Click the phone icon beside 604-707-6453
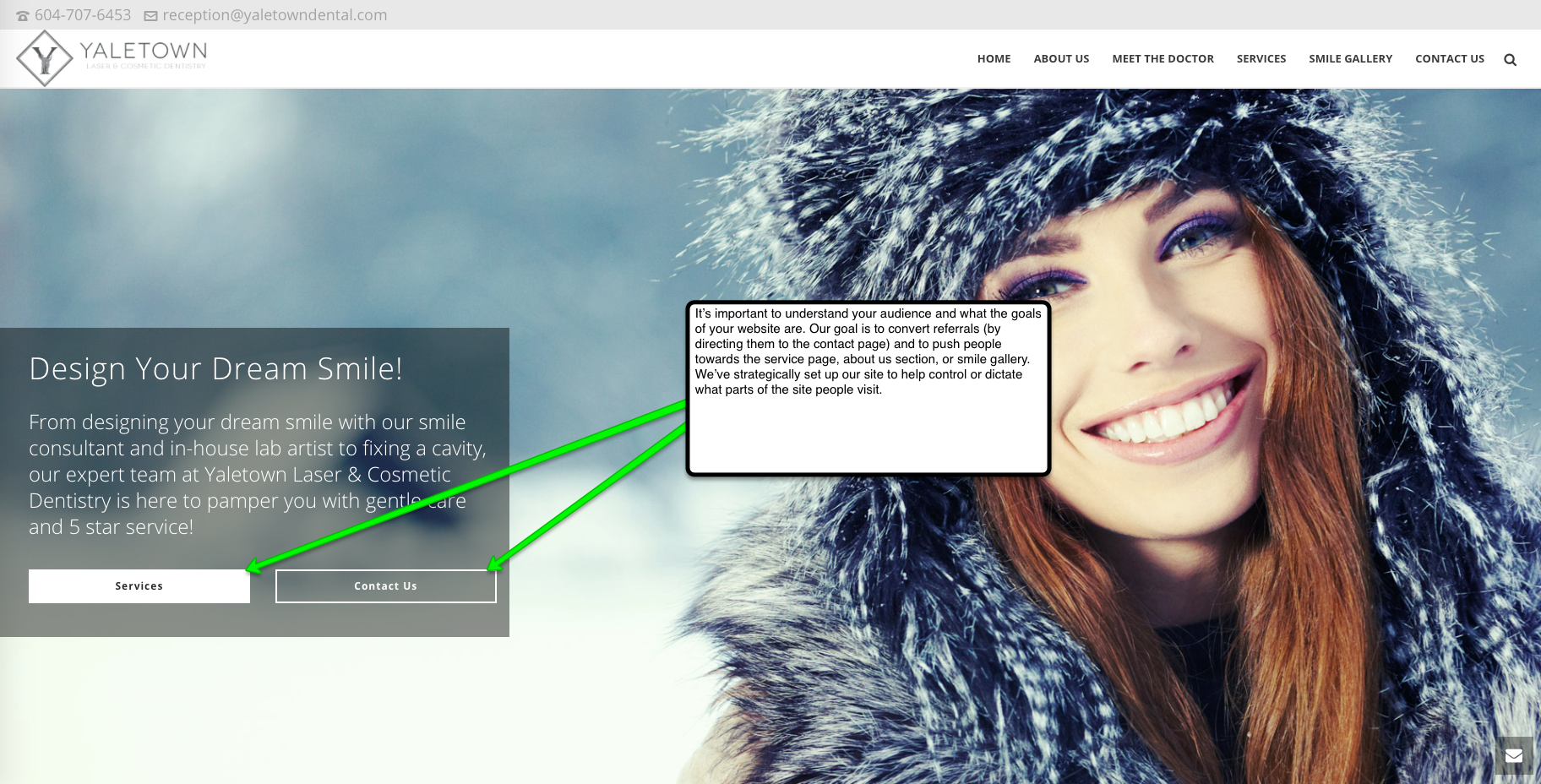Screen dimensions: 1541x784 pos(23,16)
